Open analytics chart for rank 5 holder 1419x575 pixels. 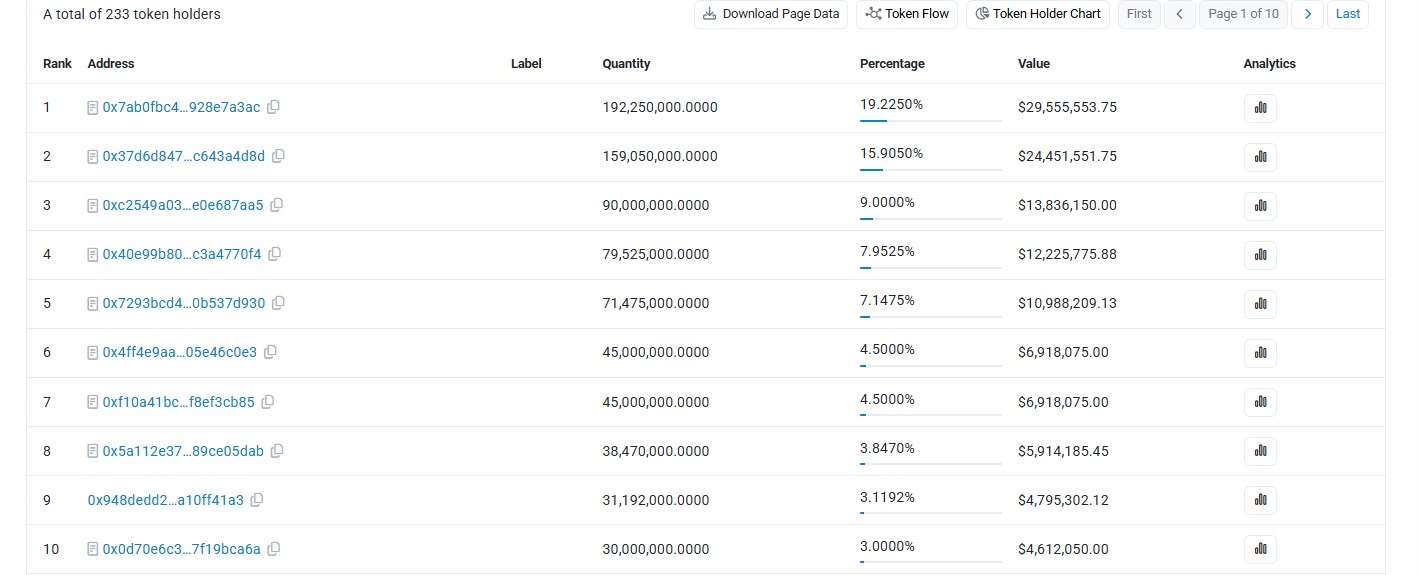click(1260, 304)
